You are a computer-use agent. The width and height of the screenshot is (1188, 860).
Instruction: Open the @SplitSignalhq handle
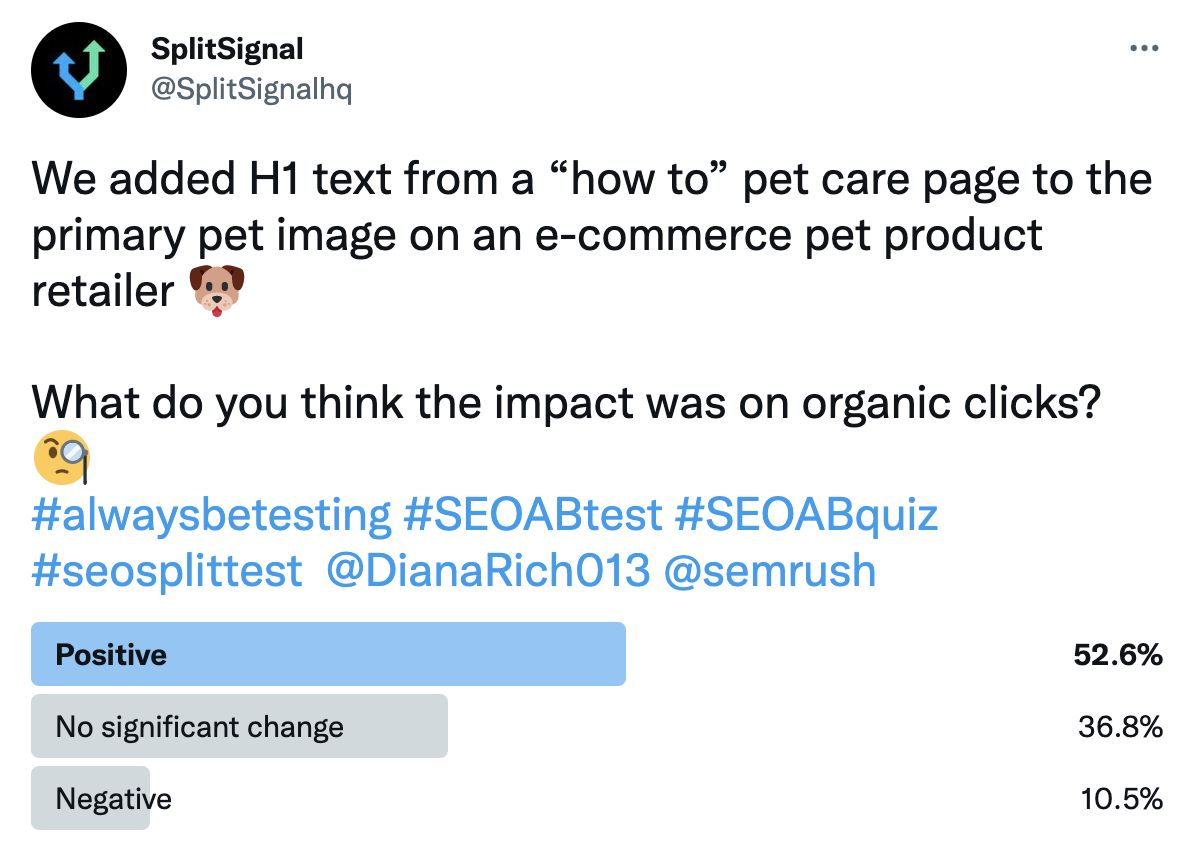point(251,89)
